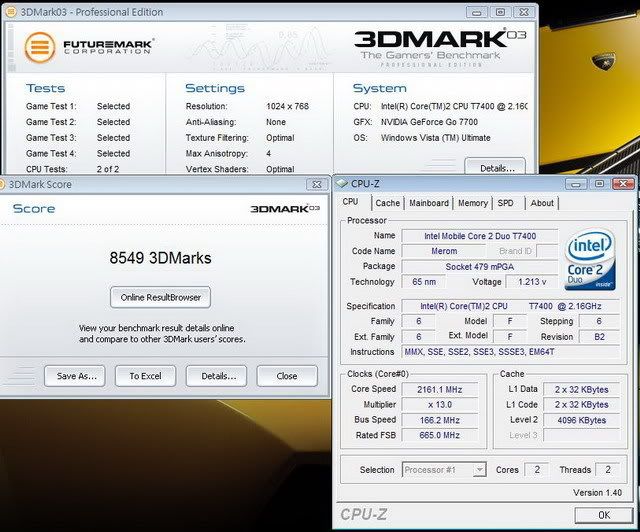
Task: Click the Close button in Score window
Action: click(287, 376)
